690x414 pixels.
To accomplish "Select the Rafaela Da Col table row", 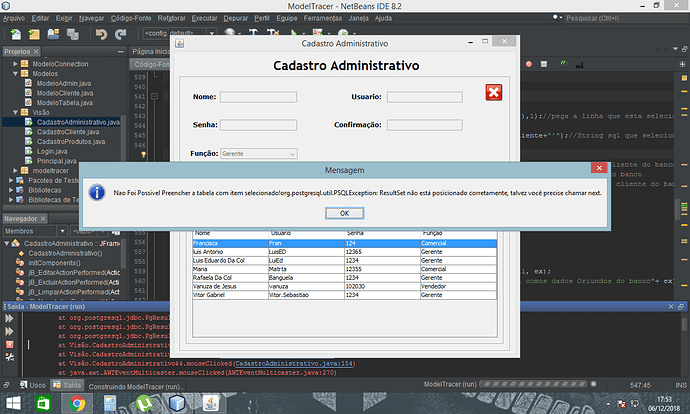I will (345, 278).
